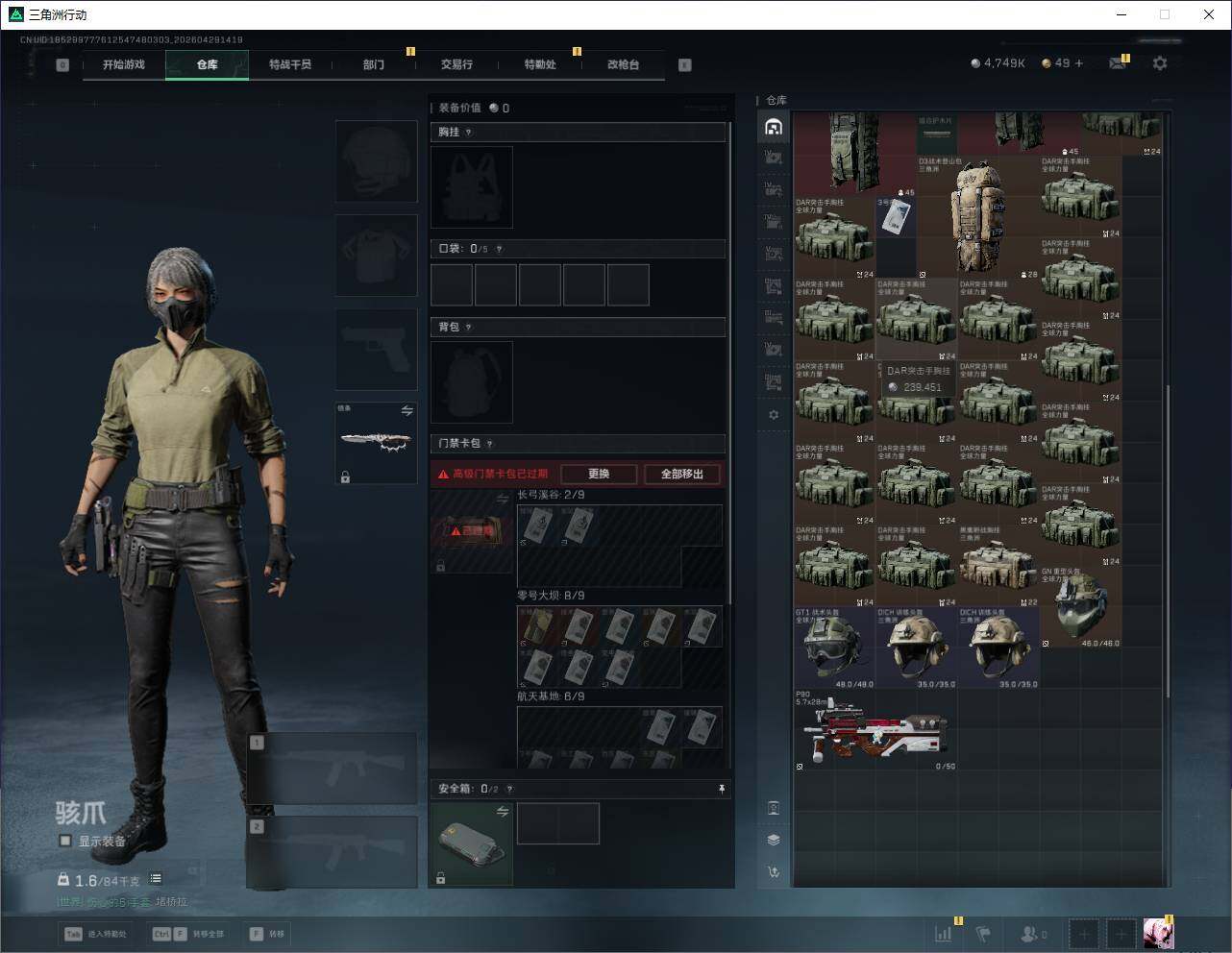The height and width of the screenshot is (953, 1232).
Task: Switch to the 改枪台 tab
Action: (623, 64)
